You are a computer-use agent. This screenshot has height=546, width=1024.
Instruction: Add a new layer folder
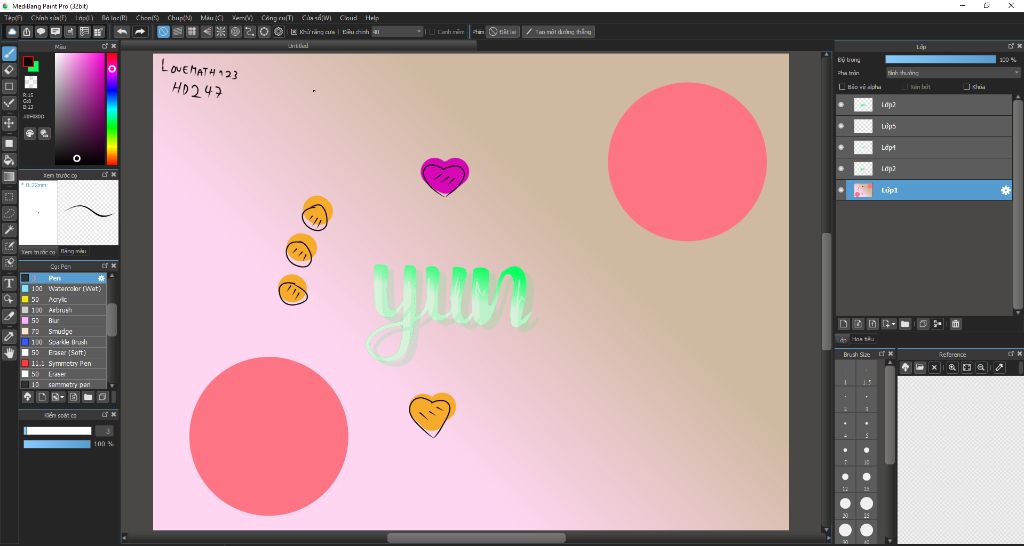(904, 323)
